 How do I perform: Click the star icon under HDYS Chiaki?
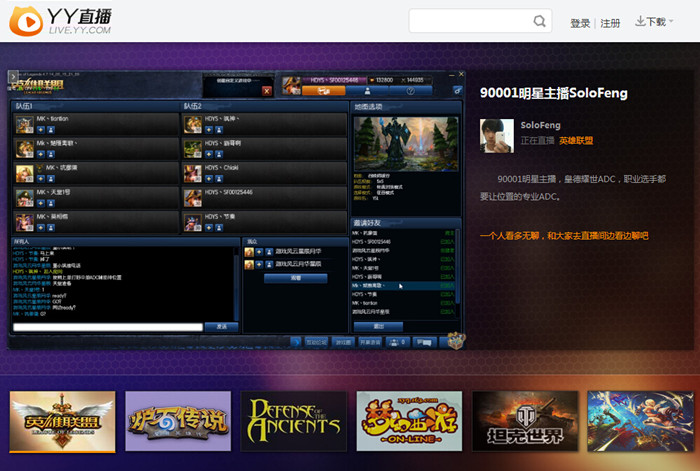[x=209, y=179]
